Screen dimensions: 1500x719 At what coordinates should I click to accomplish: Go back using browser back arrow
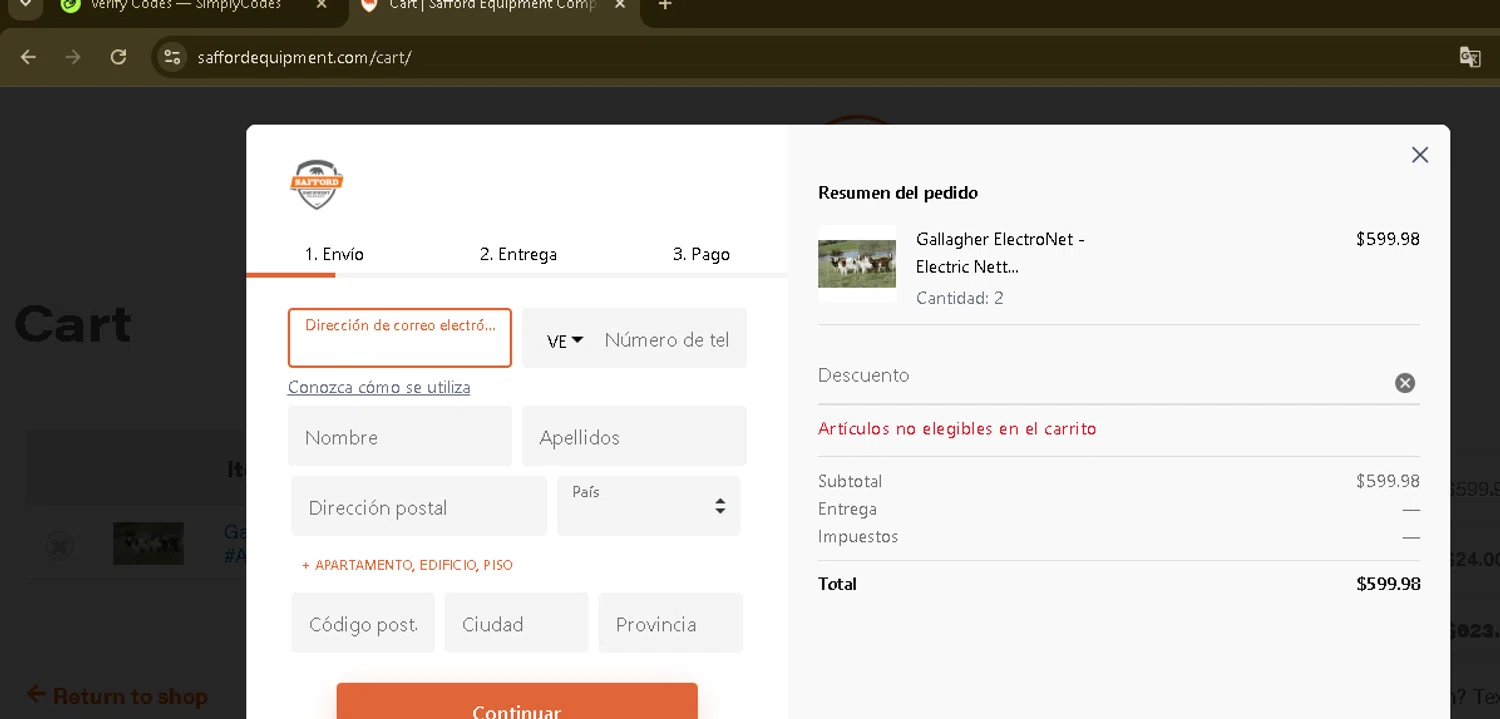click(28, 57)
